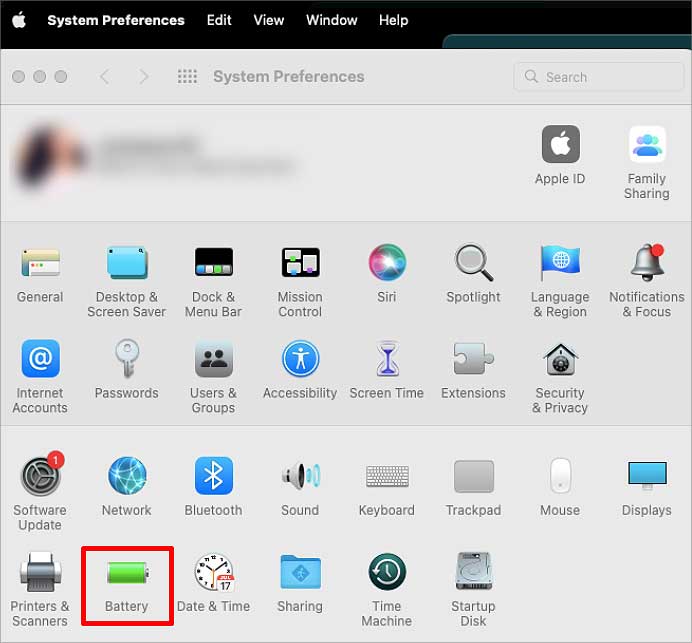Click the Apple menu logo
The height and width of the screenshot is (643, 692).
(x=19, y=20)
